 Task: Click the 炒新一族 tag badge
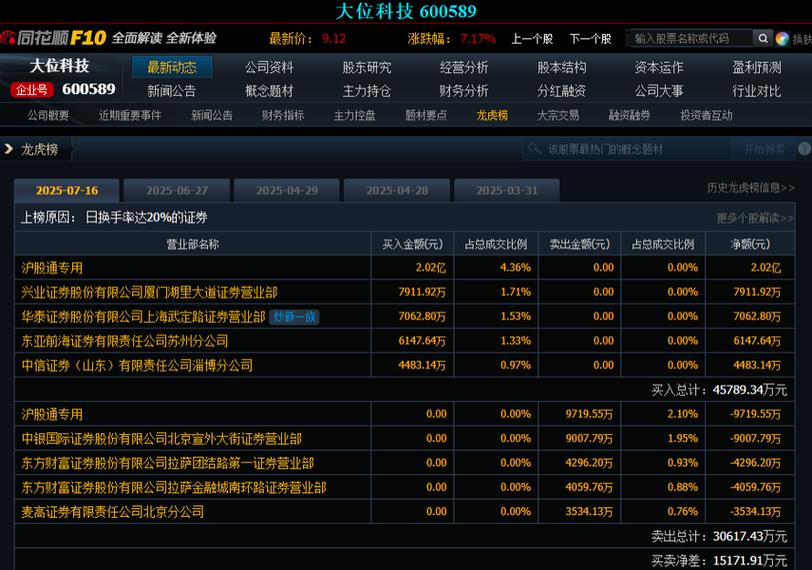(294, 316)
